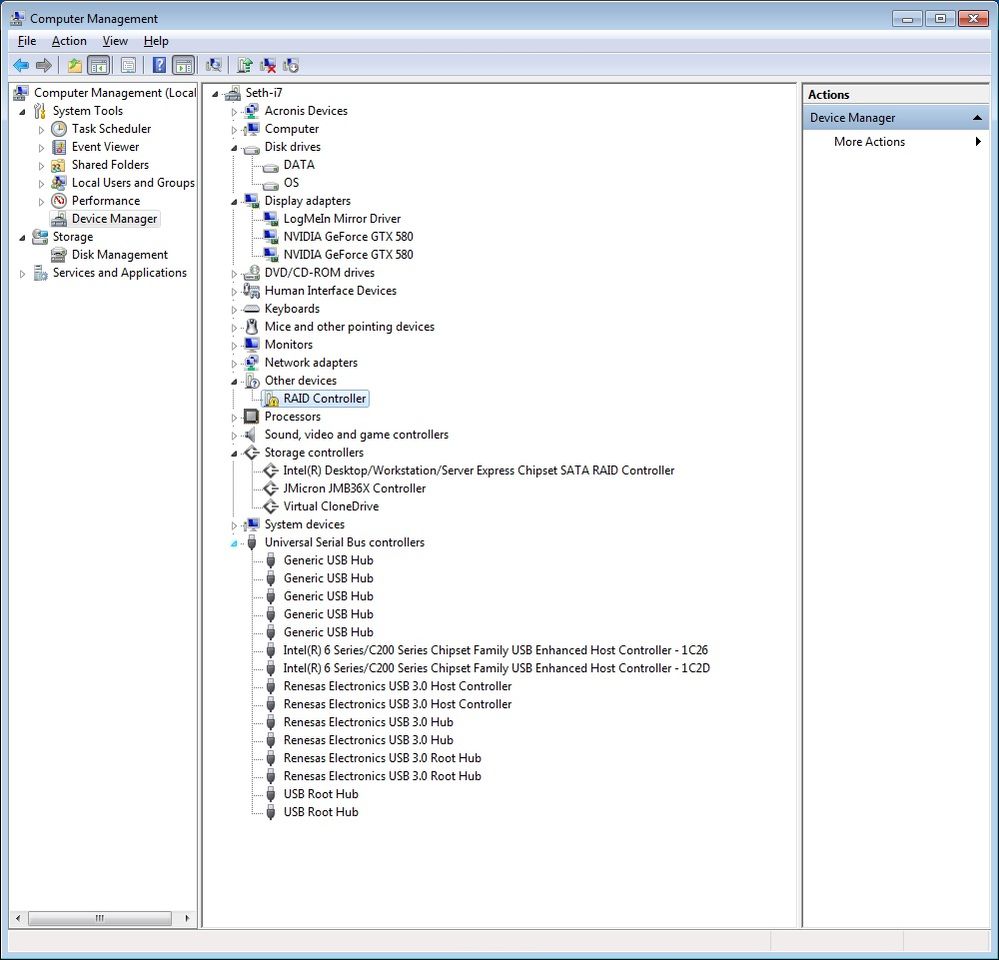
Task: Expand the Task Scheduler node arrow
Action: tap(41, 130)
